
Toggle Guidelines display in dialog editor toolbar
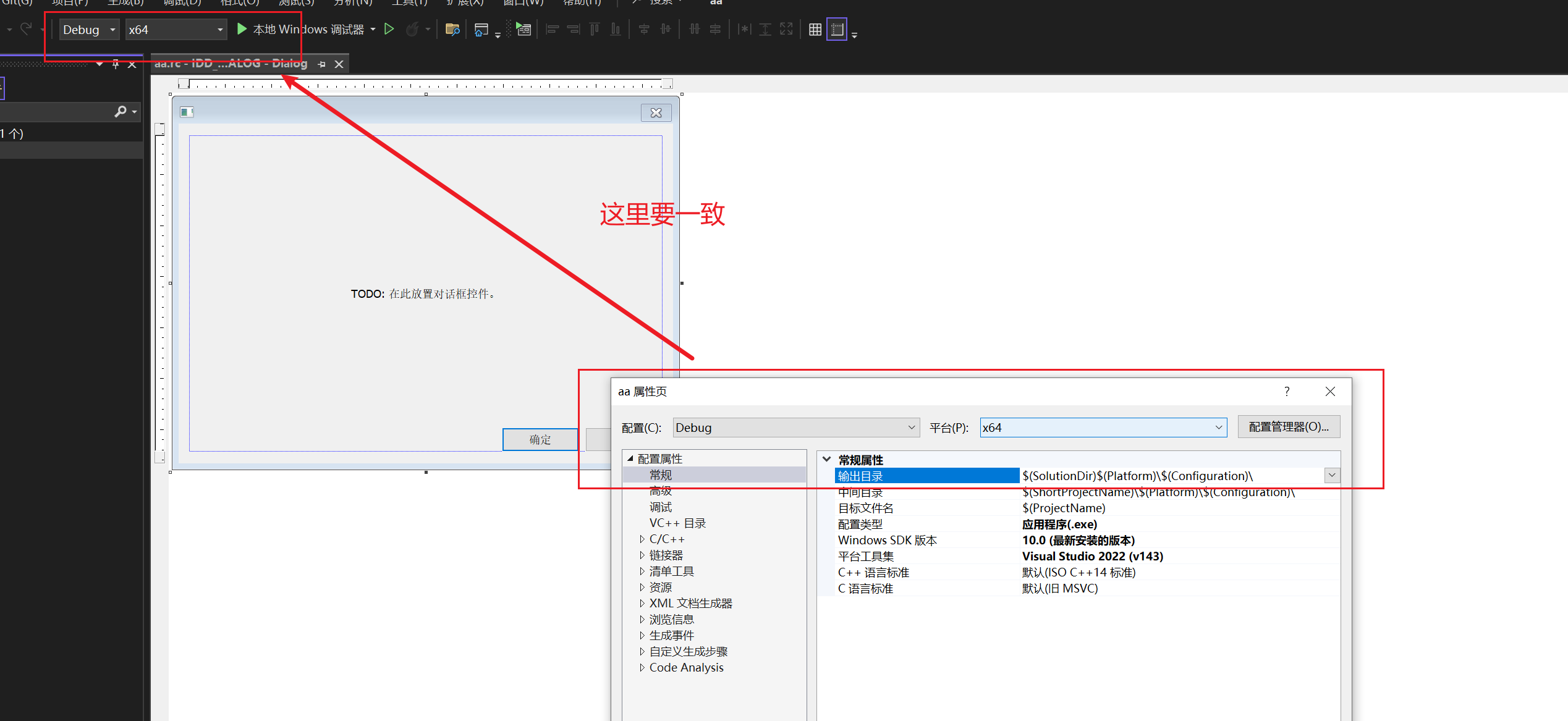(837, 29)
